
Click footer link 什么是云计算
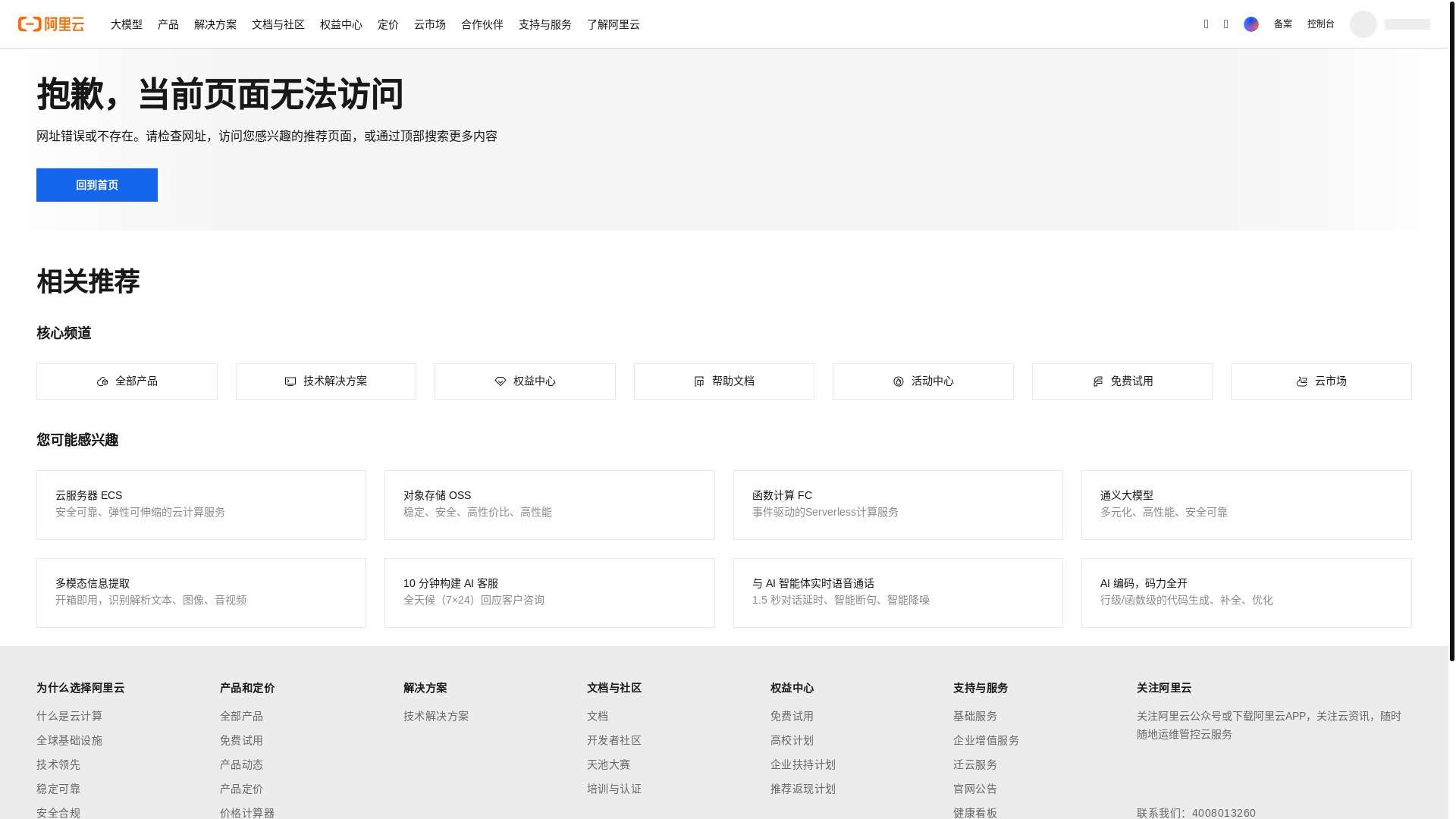click(70, 716)
